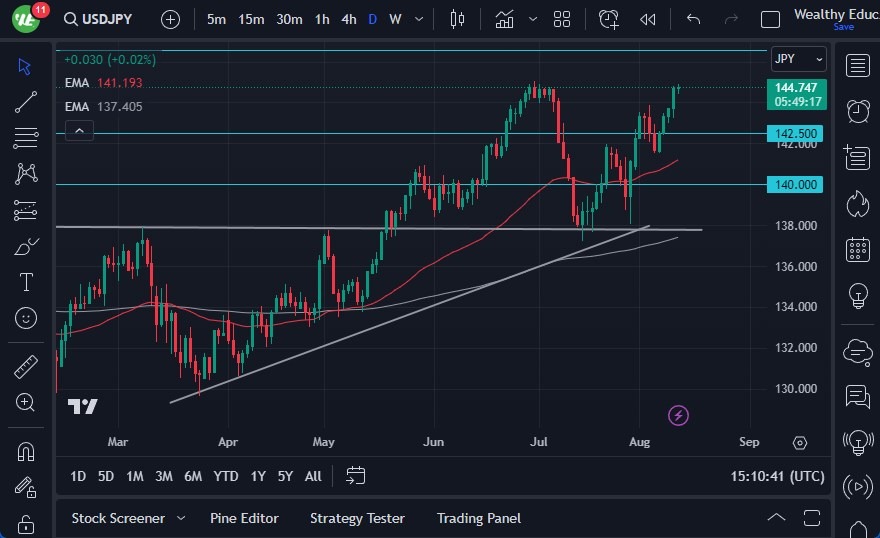880x538 pixels.
Task: Toggle the fullscreen mode box
Action: [x=770, y=19]
